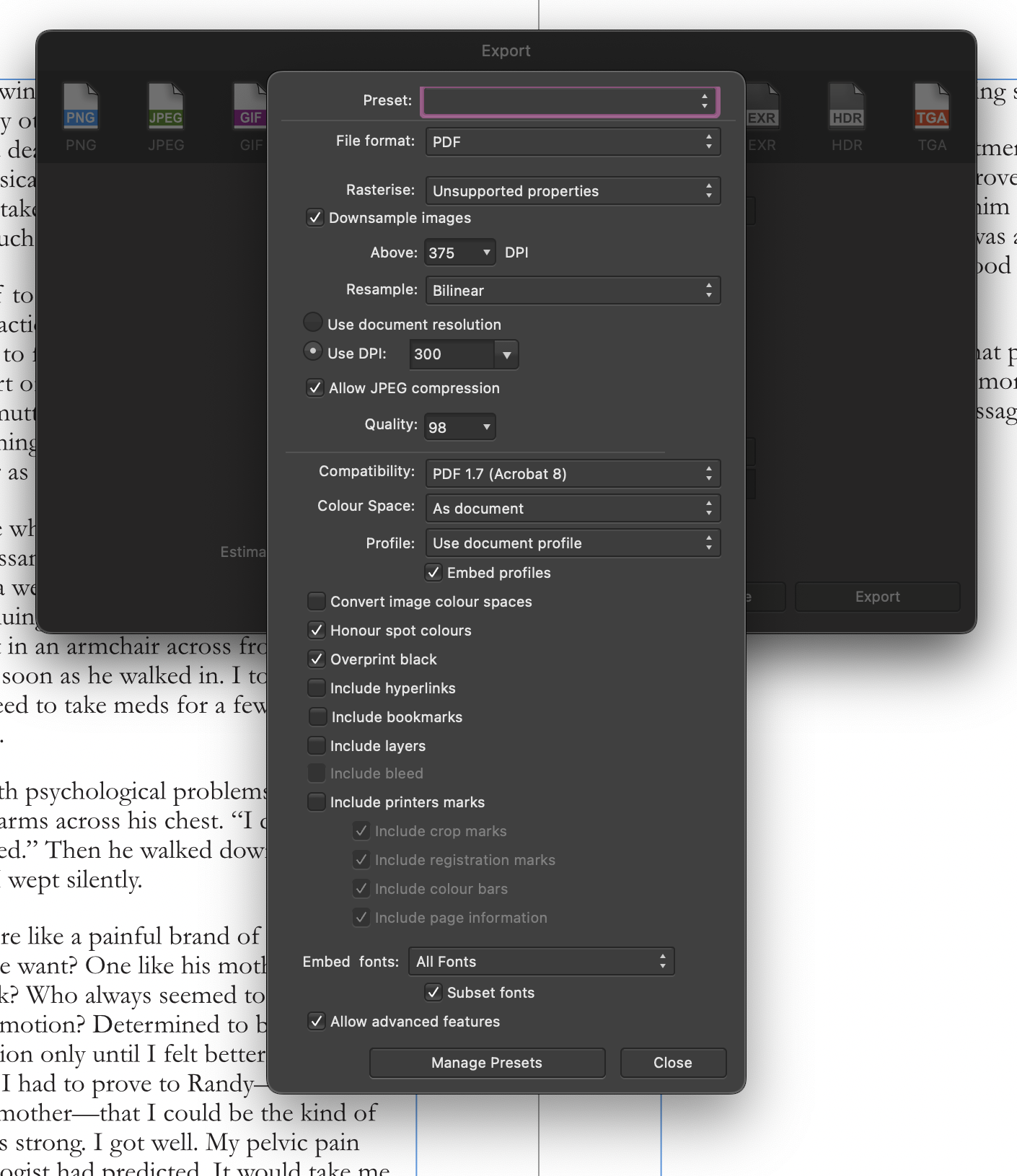Open the Colour Space dropdown
This screenshot has height=1176, width=1017.
pos(573,508)
